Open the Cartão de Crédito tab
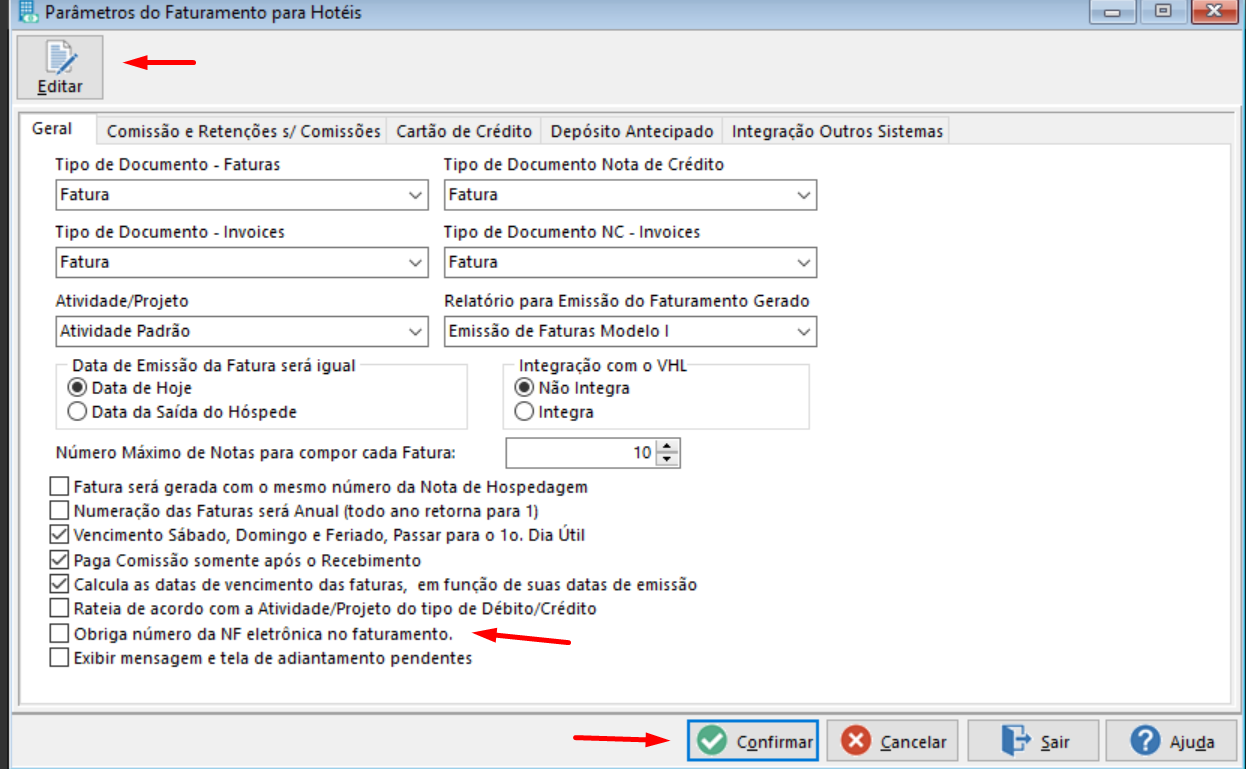1246x769 pixels. pos(465,131)
